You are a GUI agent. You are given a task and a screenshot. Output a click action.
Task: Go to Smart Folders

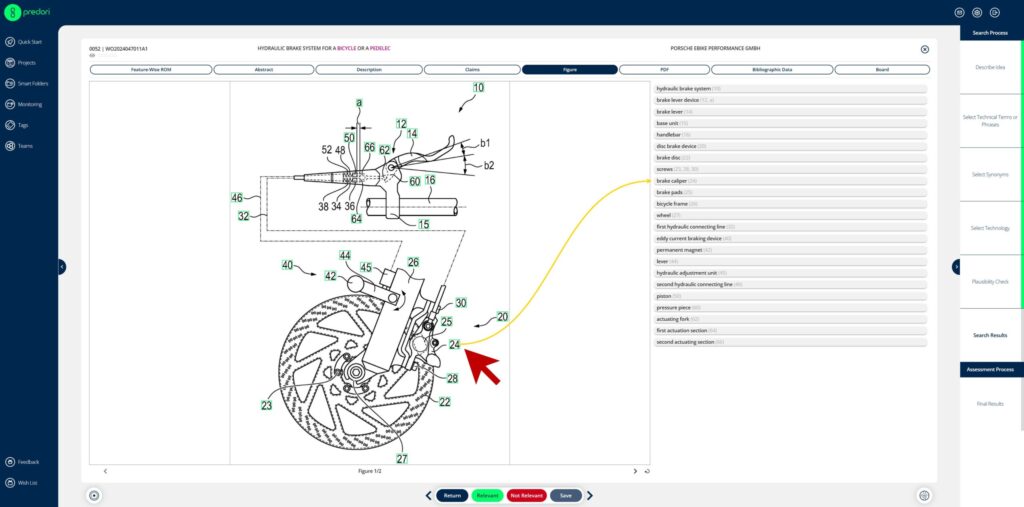click(x=32, y=83)
